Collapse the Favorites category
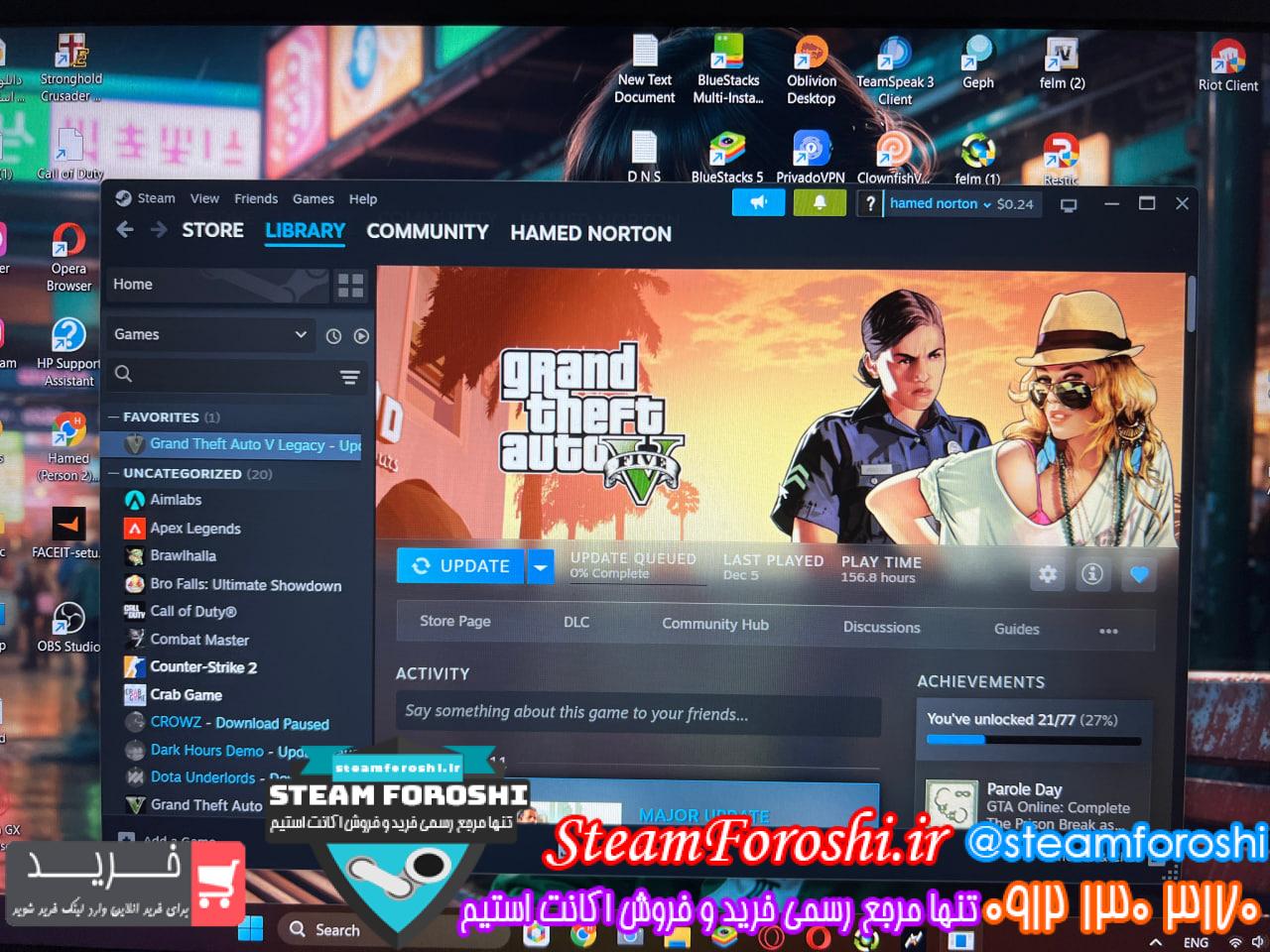 tap(114, 417)
